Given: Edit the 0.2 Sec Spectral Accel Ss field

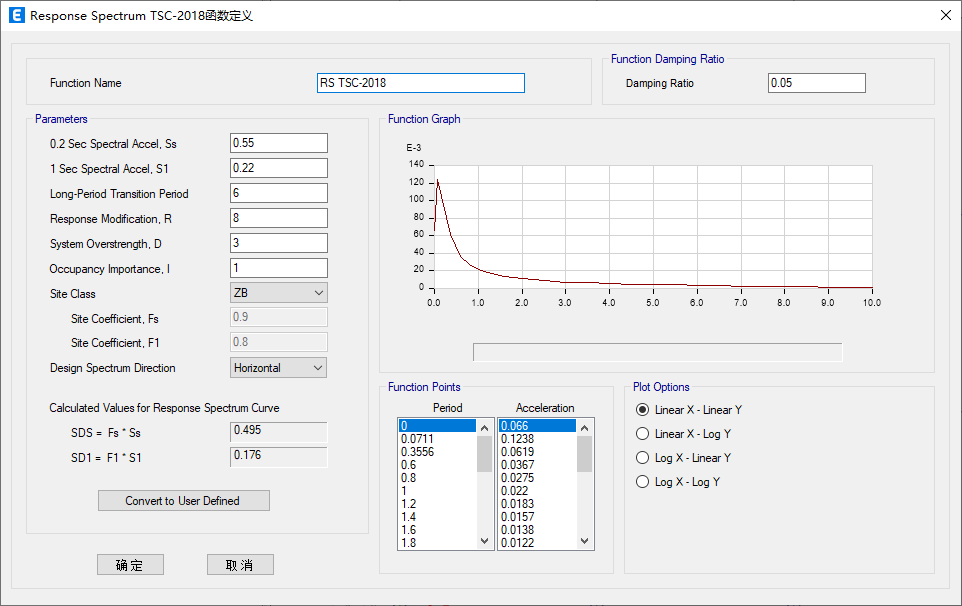Looking at the screenshot, I should pyautogui.click(x=279, y=143).
